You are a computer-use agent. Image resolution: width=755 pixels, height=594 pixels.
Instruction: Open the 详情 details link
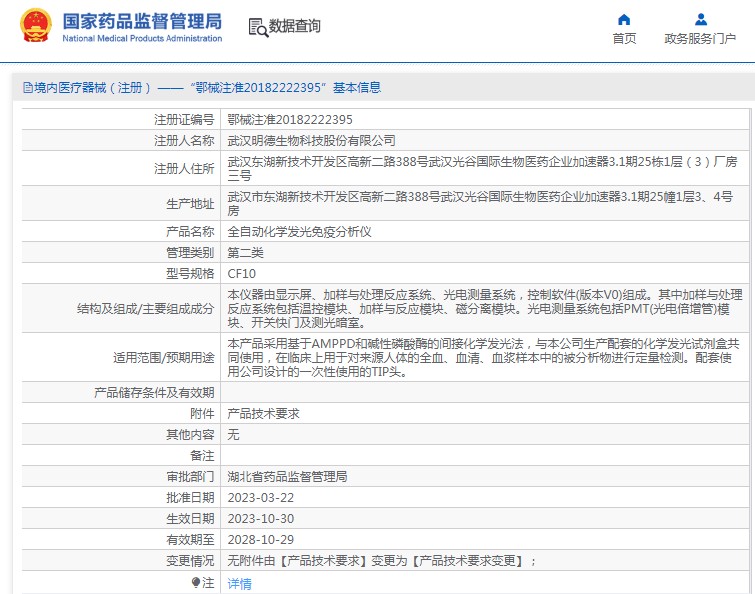click(x=239, y=584)
